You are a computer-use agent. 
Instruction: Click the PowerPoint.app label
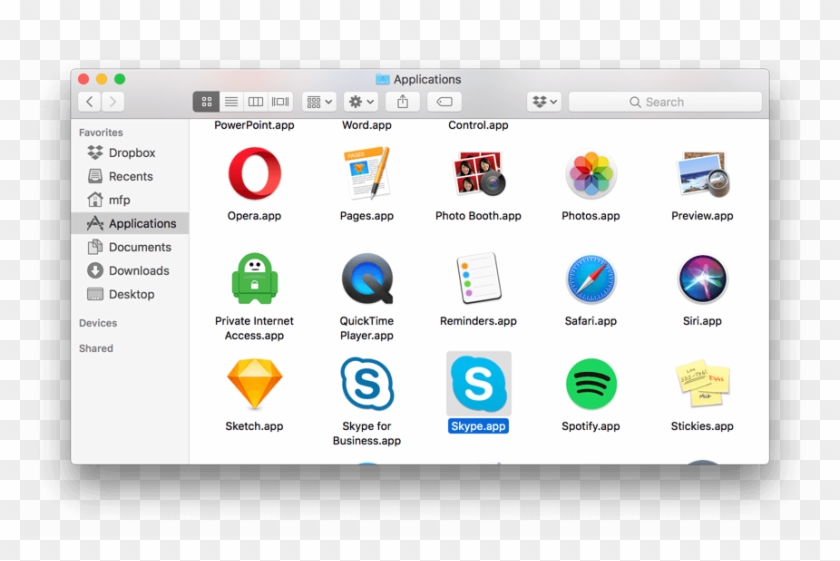(254, 125)
